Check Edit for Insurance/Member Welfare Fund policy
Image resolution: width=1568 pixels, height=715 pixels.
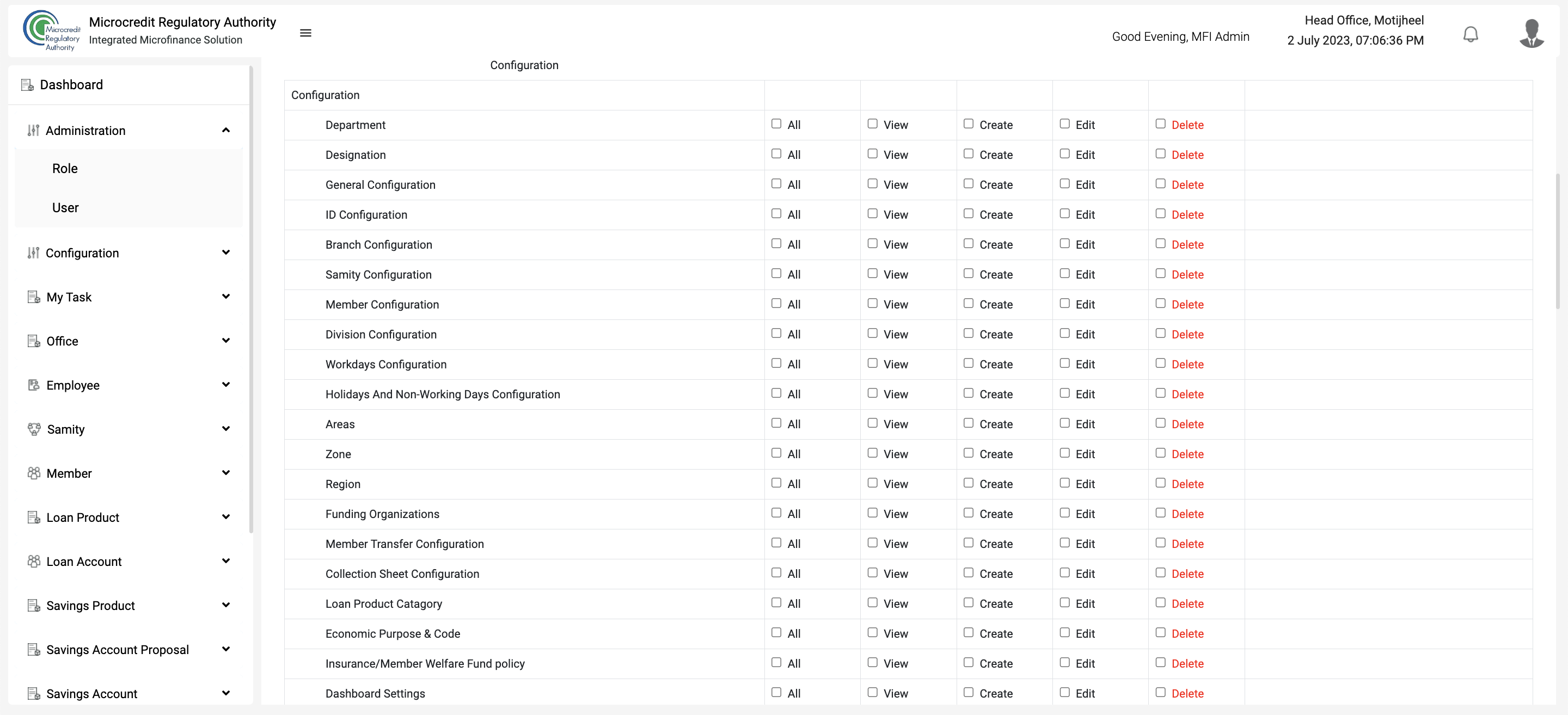click(1064, 663)
